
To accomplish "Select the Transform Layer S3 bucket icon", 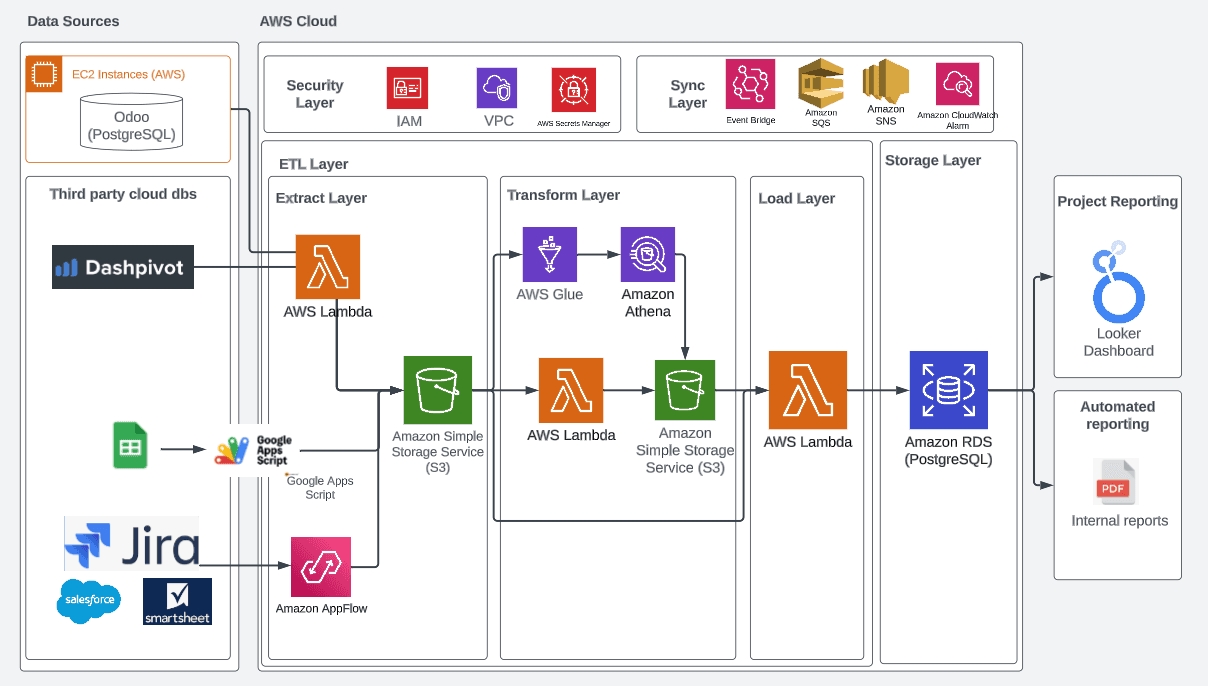I will pos(685,390).
